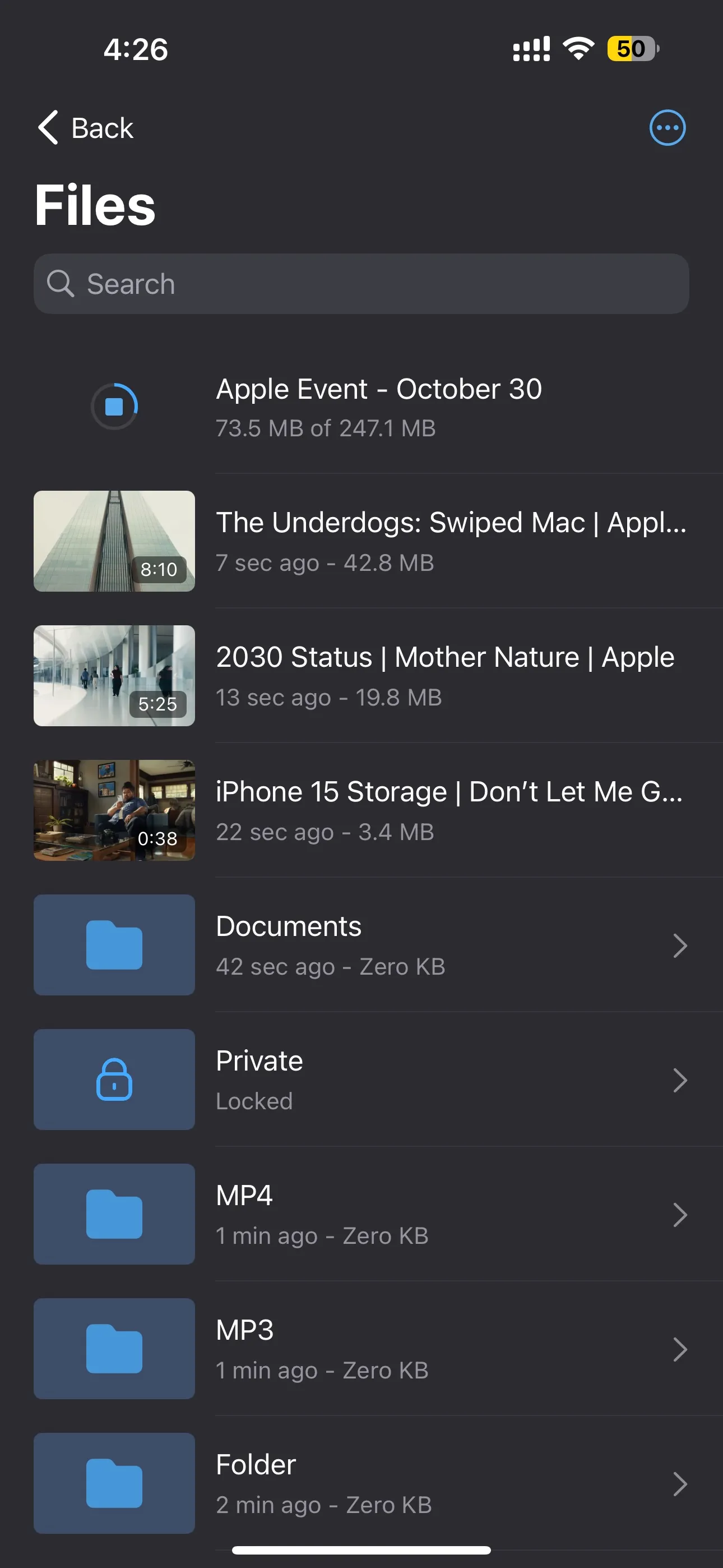723x1568 pixels.
Task: Tap the cellular signal bars icon
Action: click(x=531, y=49)
